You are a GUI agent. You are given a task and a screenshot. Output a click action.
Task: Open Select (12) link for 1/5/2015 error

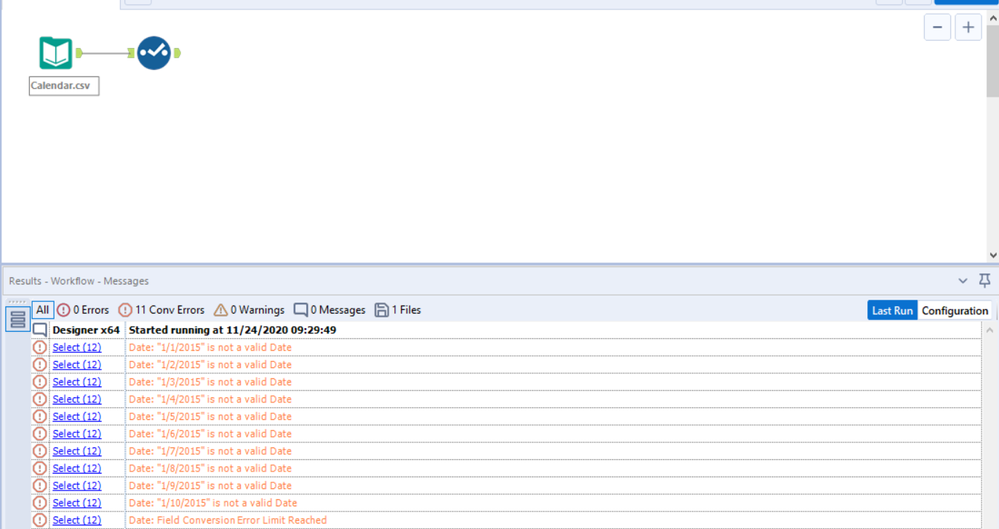click(76, 416)
